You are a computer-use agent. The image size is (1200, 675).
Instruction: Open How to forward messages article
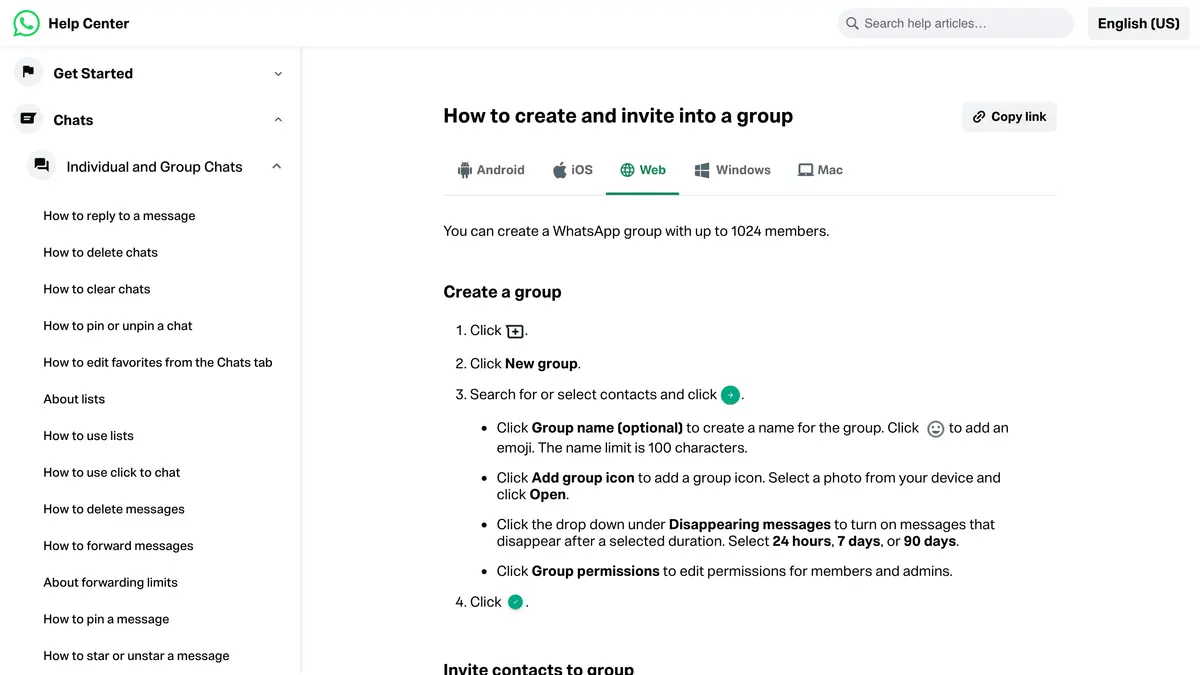pyautogui.click(x=118, y=546)
